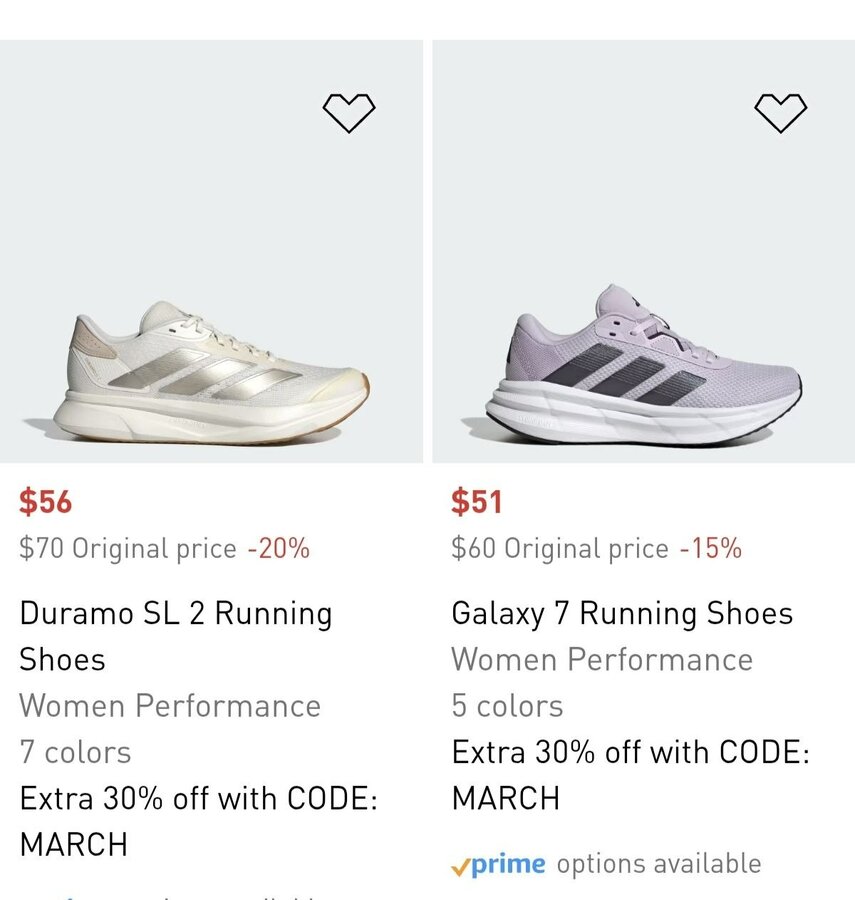Favorite the Galaxy 7 shoes with heart
The image size is (855, 900).
coord(780,113)
